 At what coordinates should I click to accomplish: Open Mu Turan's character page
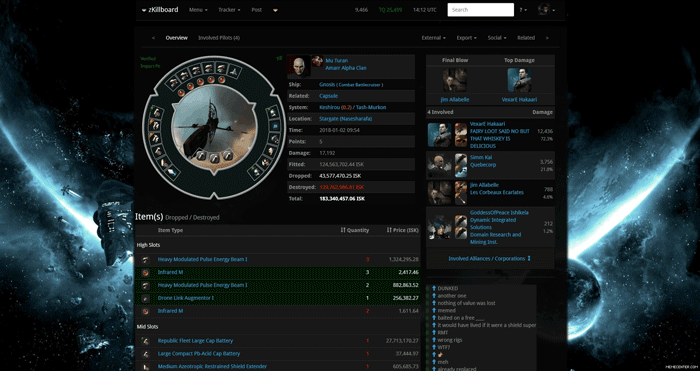pyautogui.click(x=337, y=61)
